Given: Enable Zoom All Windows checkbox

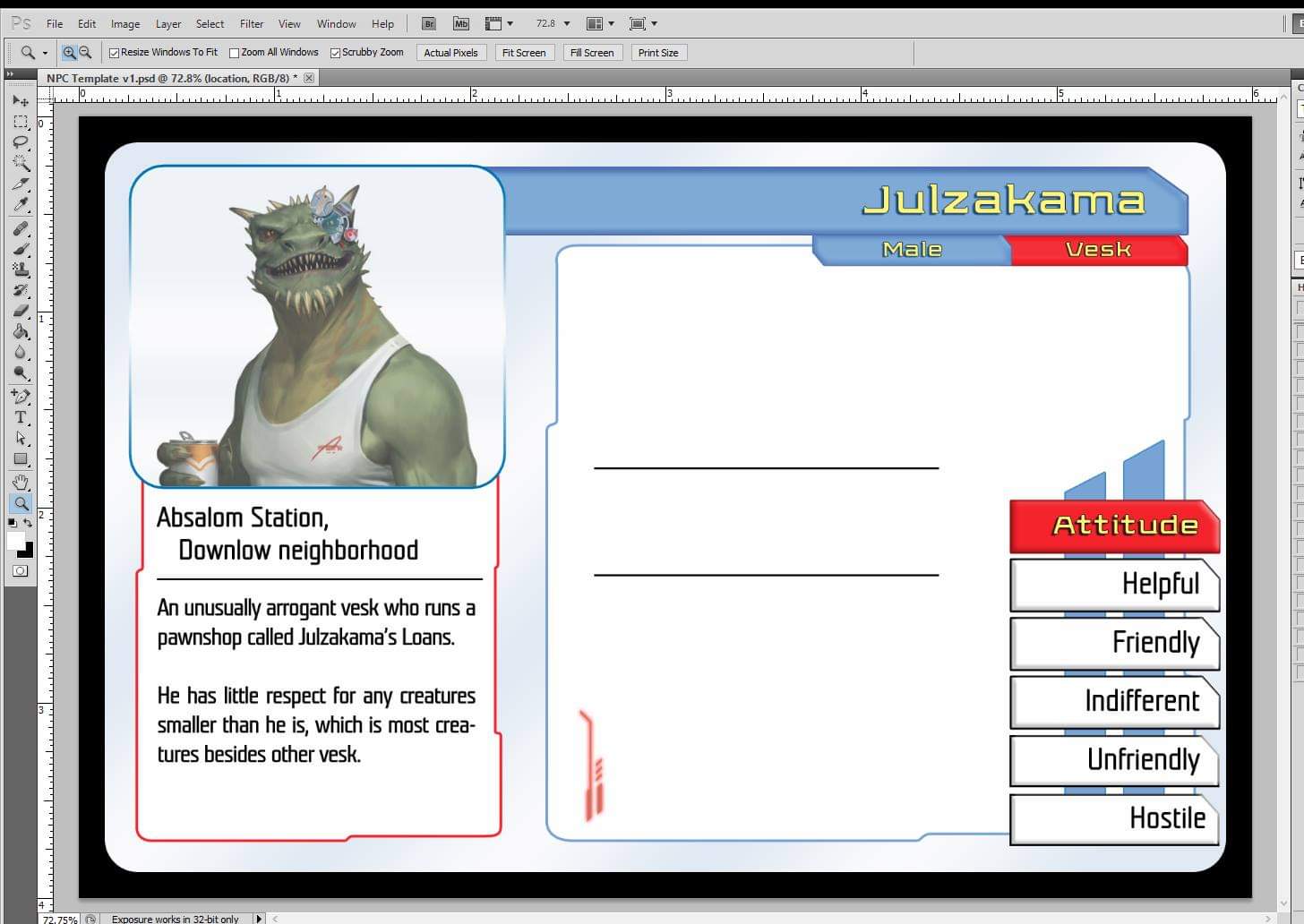Looking at the screenshot, I should tap(234, 53).
